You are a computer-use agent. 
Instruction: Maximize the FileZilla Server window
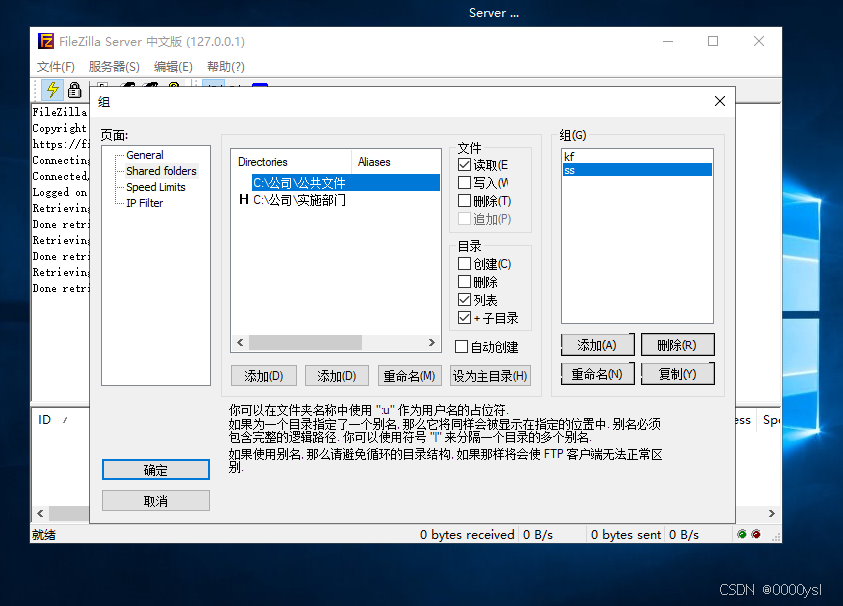coord(713,41)
